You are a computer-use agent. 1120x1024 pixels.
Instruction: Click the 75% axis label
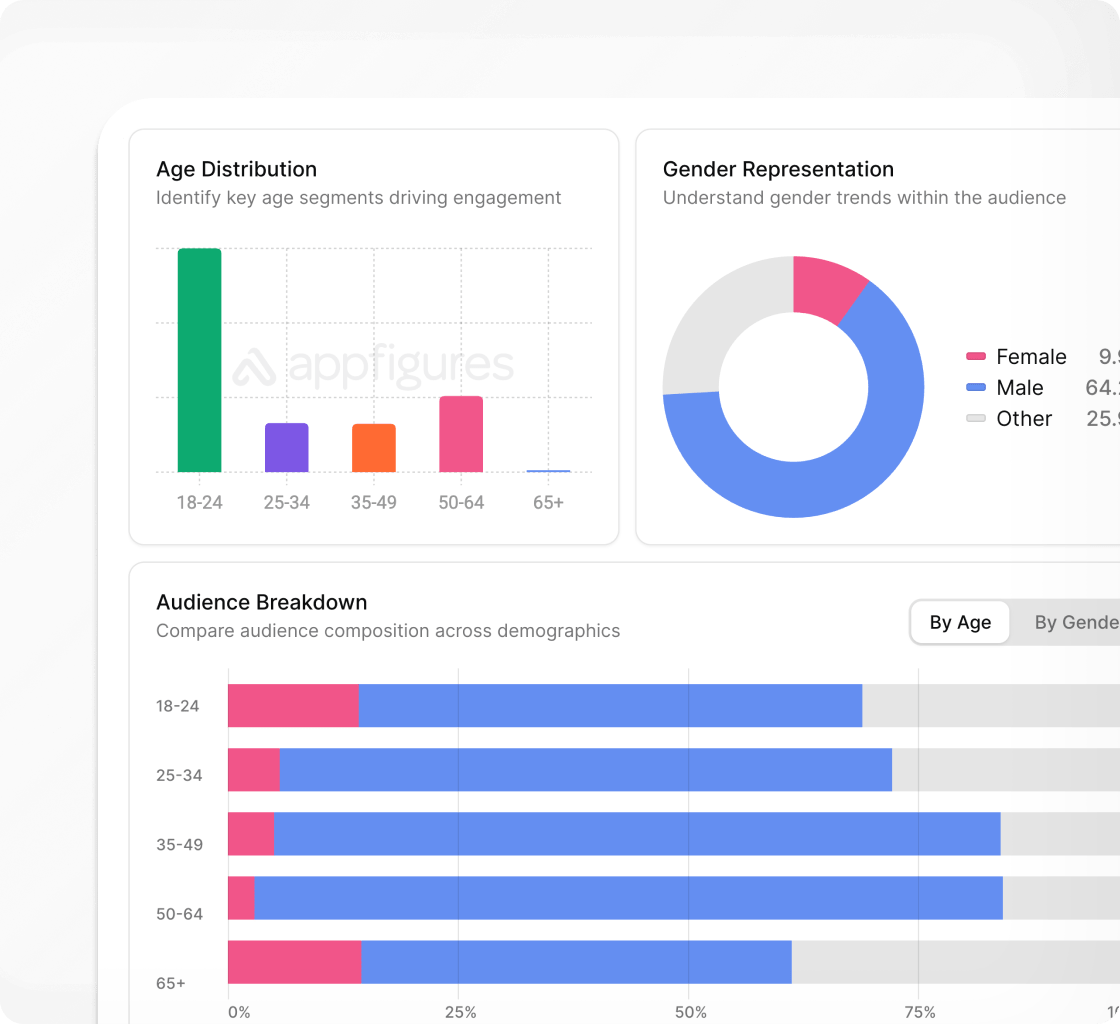coord(920,1012)
